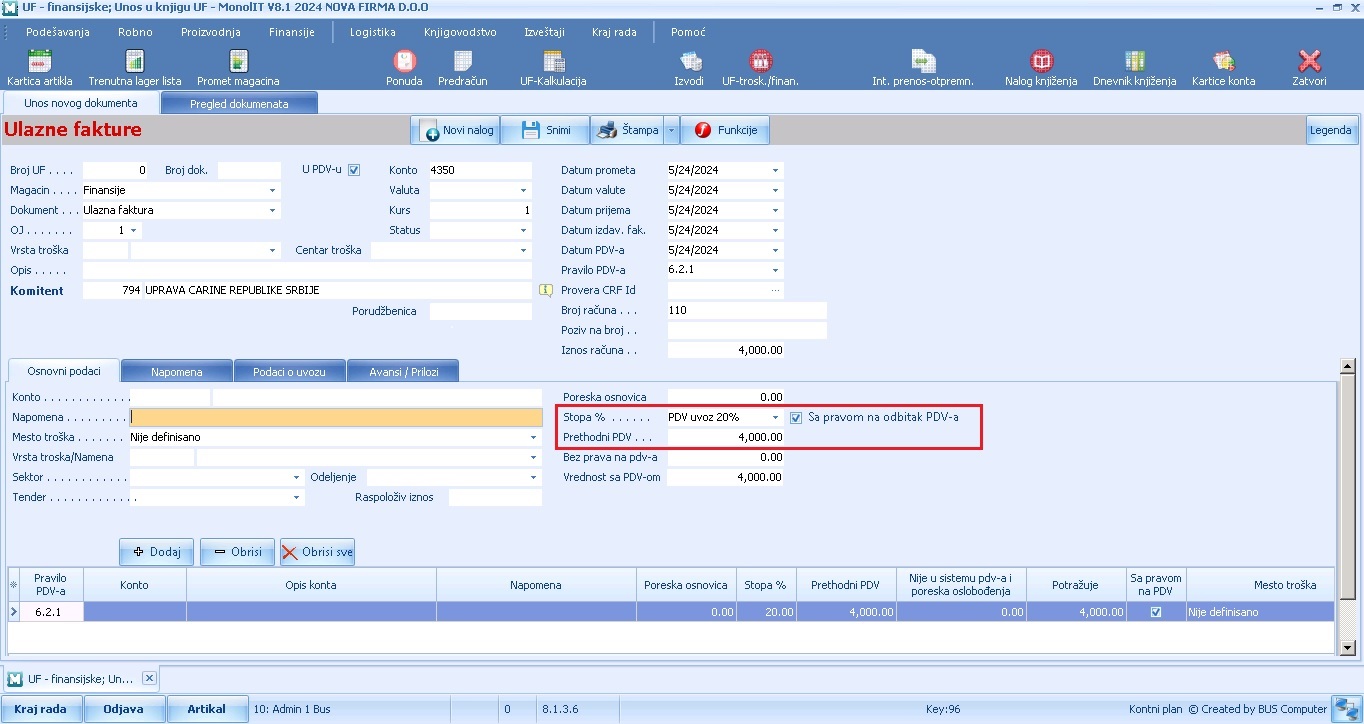Expand the Stopa % dropdown
This screenshot has width=1364, height=724.
point(775,417)
